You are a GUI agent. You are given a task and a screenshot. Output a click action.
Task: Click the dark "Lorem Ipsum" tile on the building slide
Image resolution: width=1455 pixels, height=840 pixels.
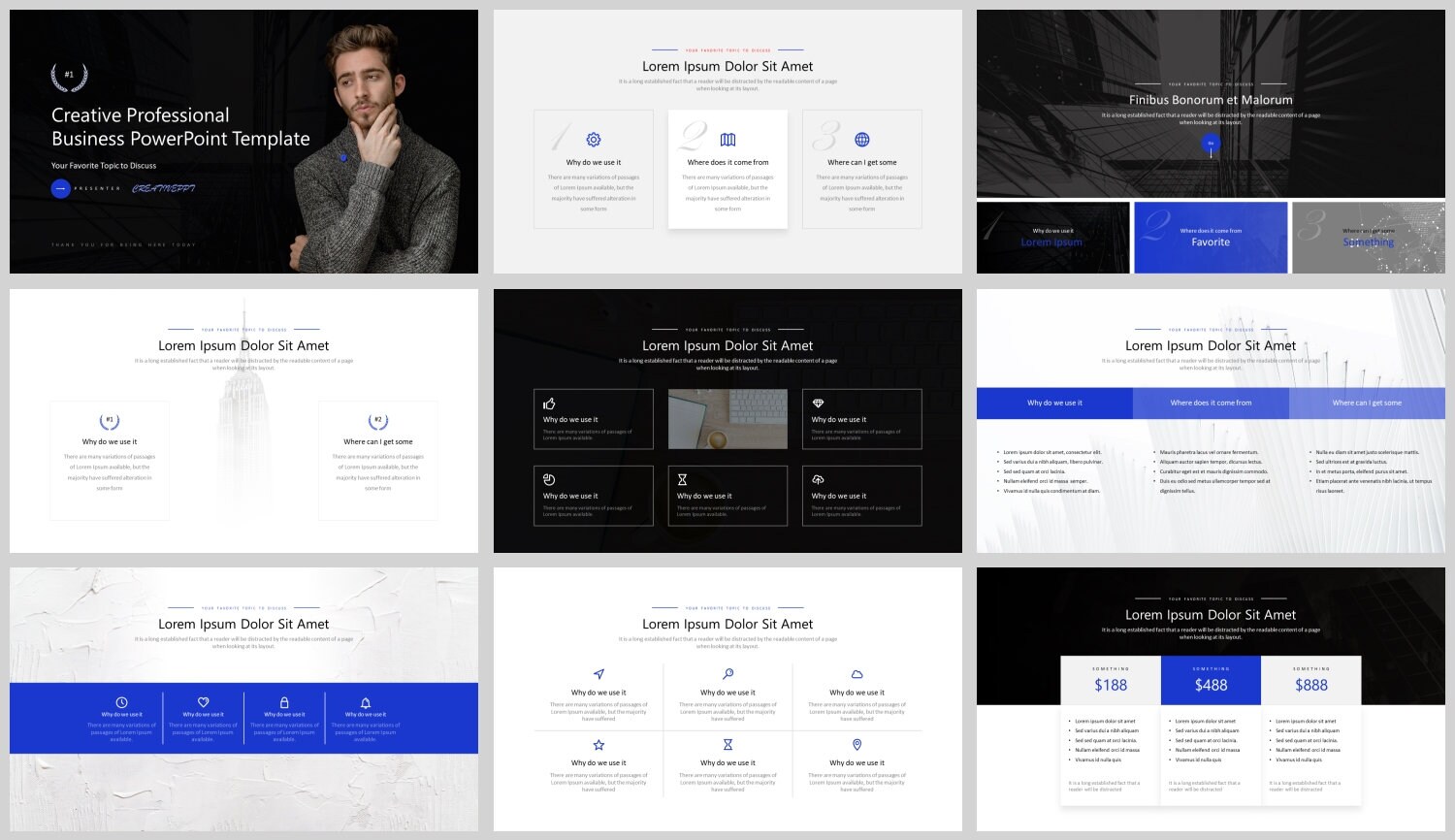tap(1053, 238)
